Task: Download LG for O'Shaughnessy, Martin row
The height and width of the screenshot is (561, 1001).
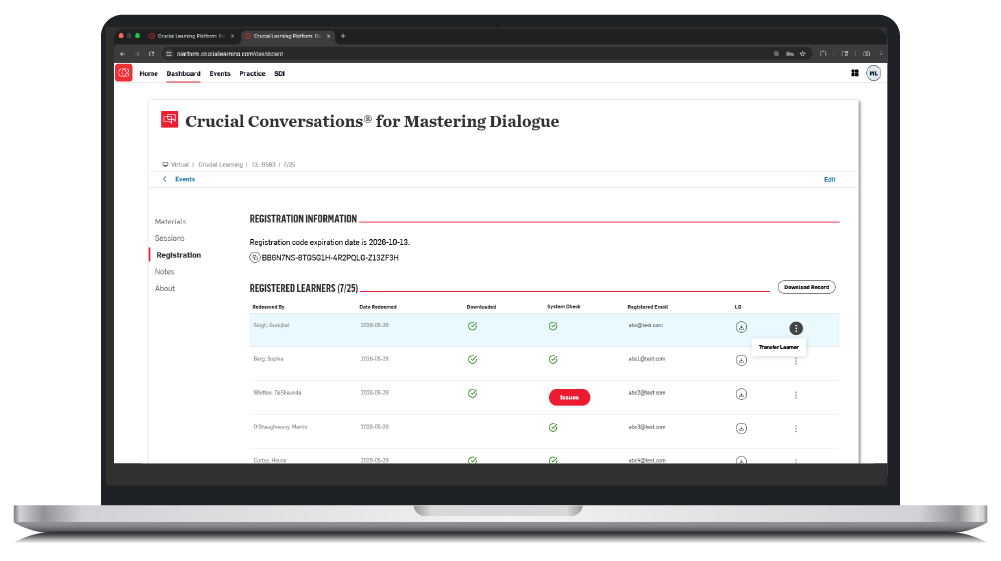Action: pos(741,428)
